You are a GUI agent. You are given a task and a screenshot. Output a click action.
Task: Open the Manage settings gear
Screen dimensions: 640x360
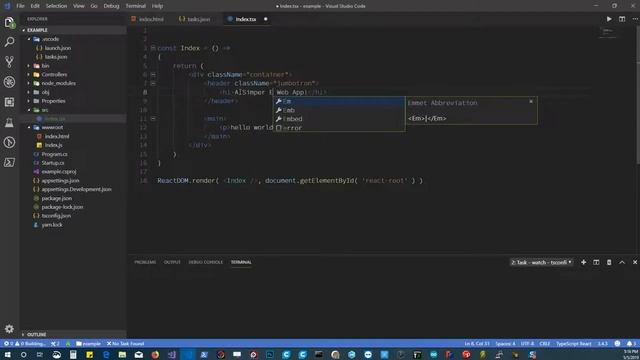(x=9, y=329)
